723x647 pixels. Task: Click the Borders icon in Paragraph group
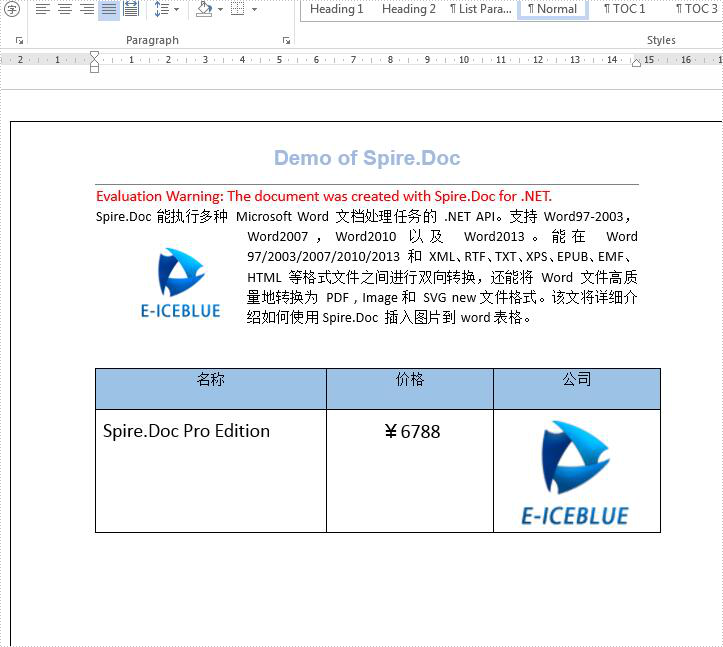[x=237, y=9]
